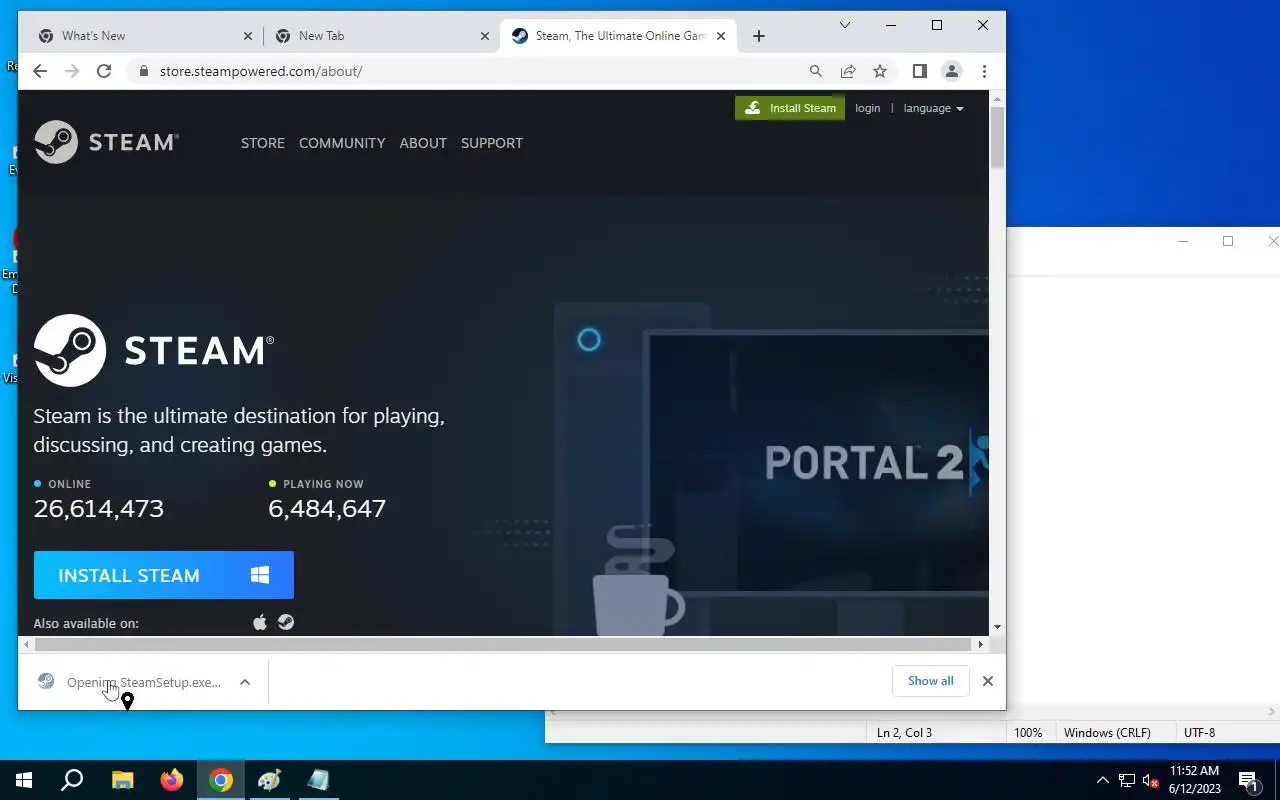Image resolution: width=1280 pixels, height=800 pixels.
Task: Click Show all downloads
Action: click(930, 681)
